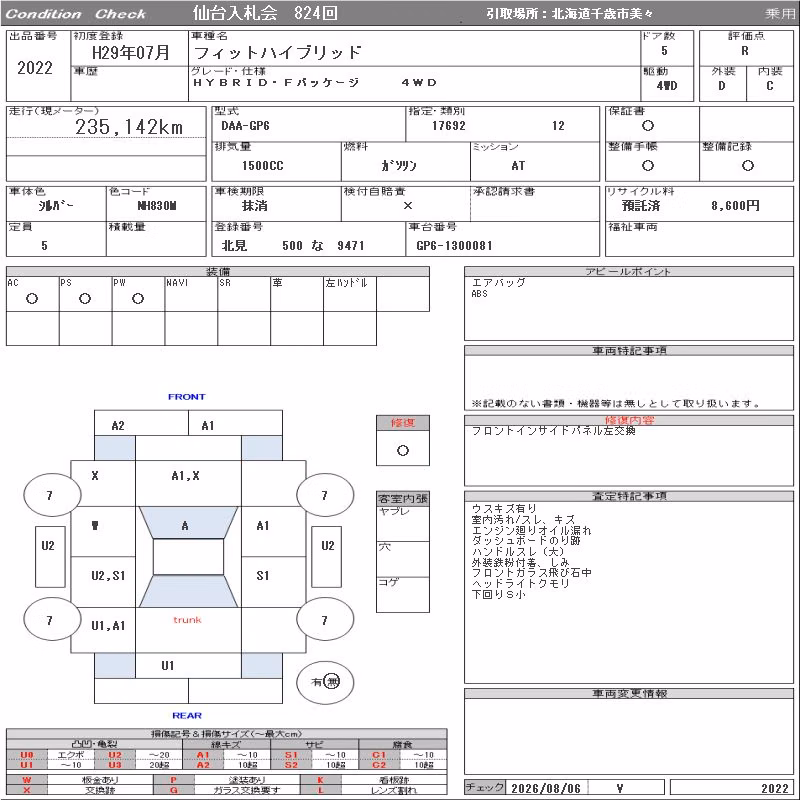
Task: Select repair detail 'フロントインサイドパネル左交換'
Action: [553, 431]
